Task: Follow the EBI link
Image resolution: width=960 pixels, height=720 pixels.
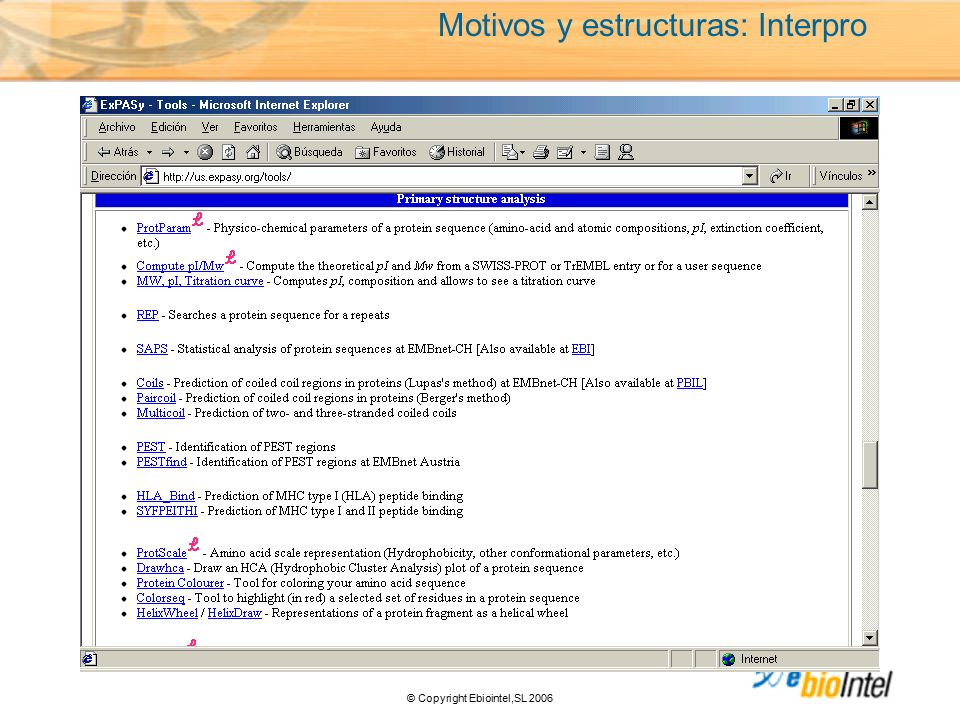Action: click(x=580, y=349)
